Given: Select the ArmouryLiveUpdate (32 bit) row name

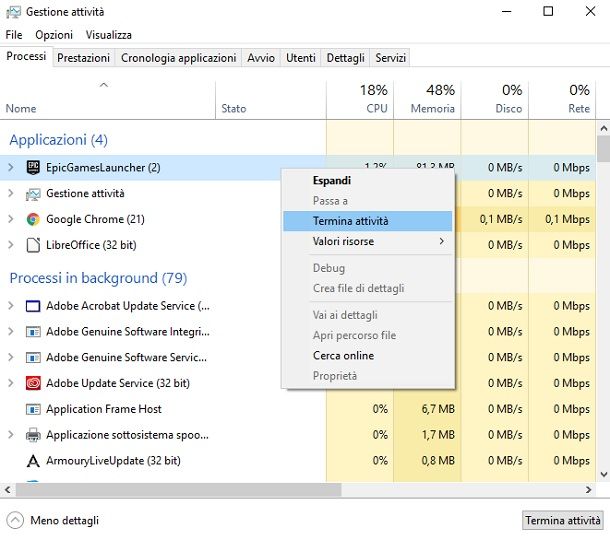Looking at the screenshot, I should (x=113, y=461).
